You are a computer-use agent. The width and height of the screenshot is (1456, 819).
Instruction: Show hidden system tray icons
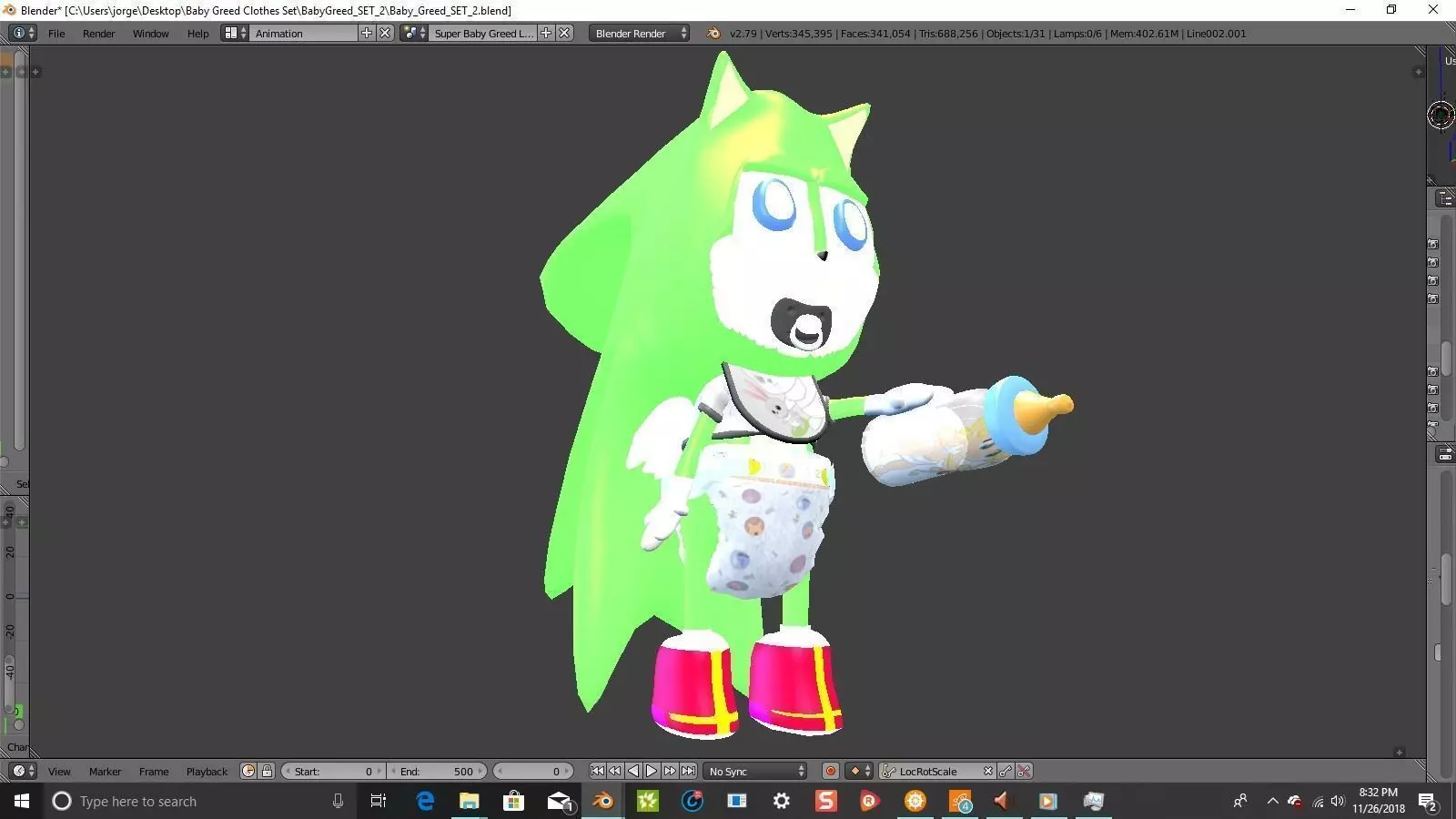[x=1272, y=801]
